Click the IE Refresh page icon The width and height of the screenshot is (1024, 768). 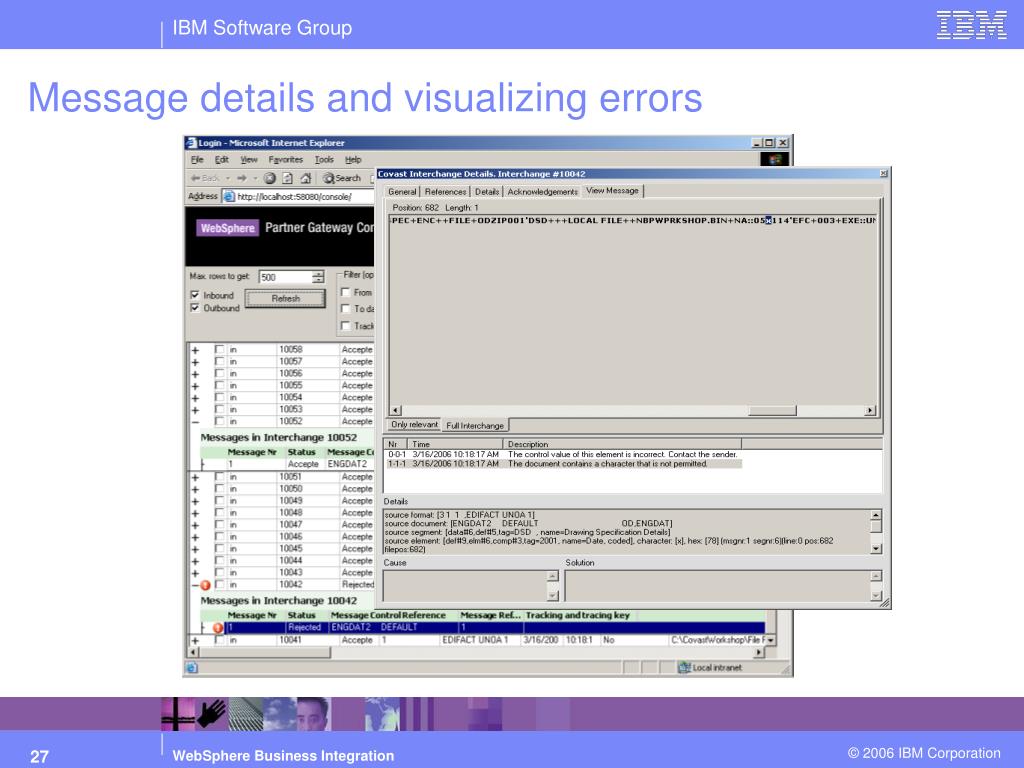(288, 178)
